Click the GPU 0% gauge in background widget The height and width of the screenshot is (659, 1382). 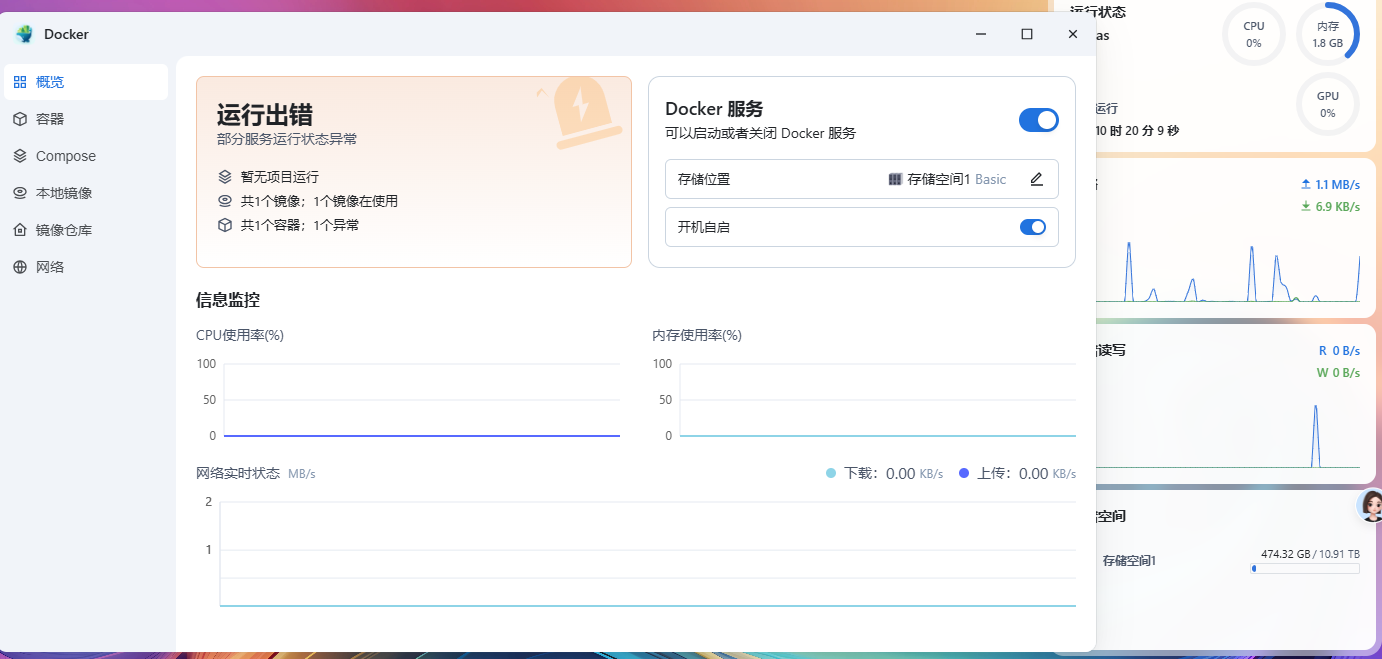click(x=1328, y=104)
